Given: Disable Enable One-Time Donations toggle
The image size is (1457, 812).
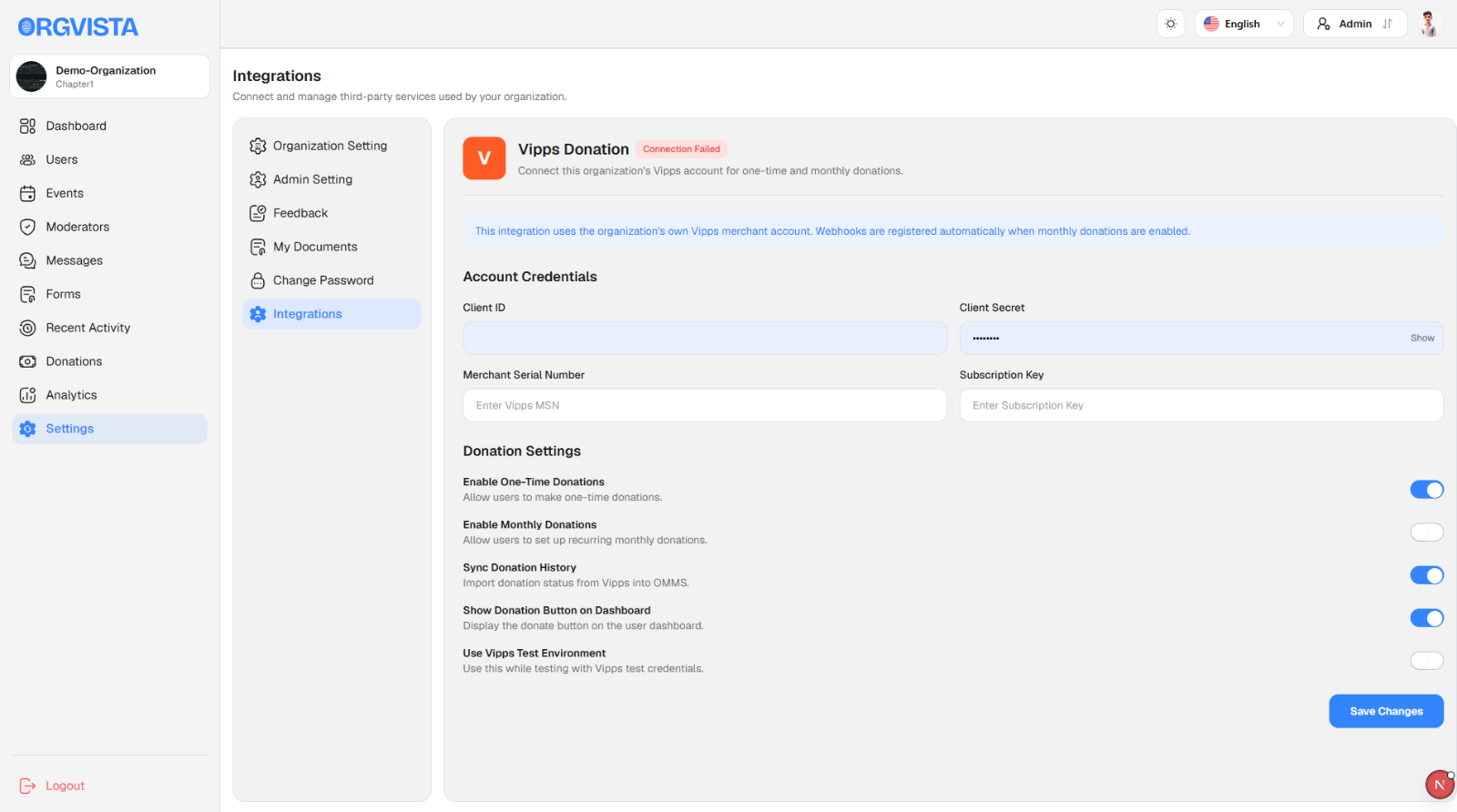Looking at the screenshot, I should (1427, 490).
